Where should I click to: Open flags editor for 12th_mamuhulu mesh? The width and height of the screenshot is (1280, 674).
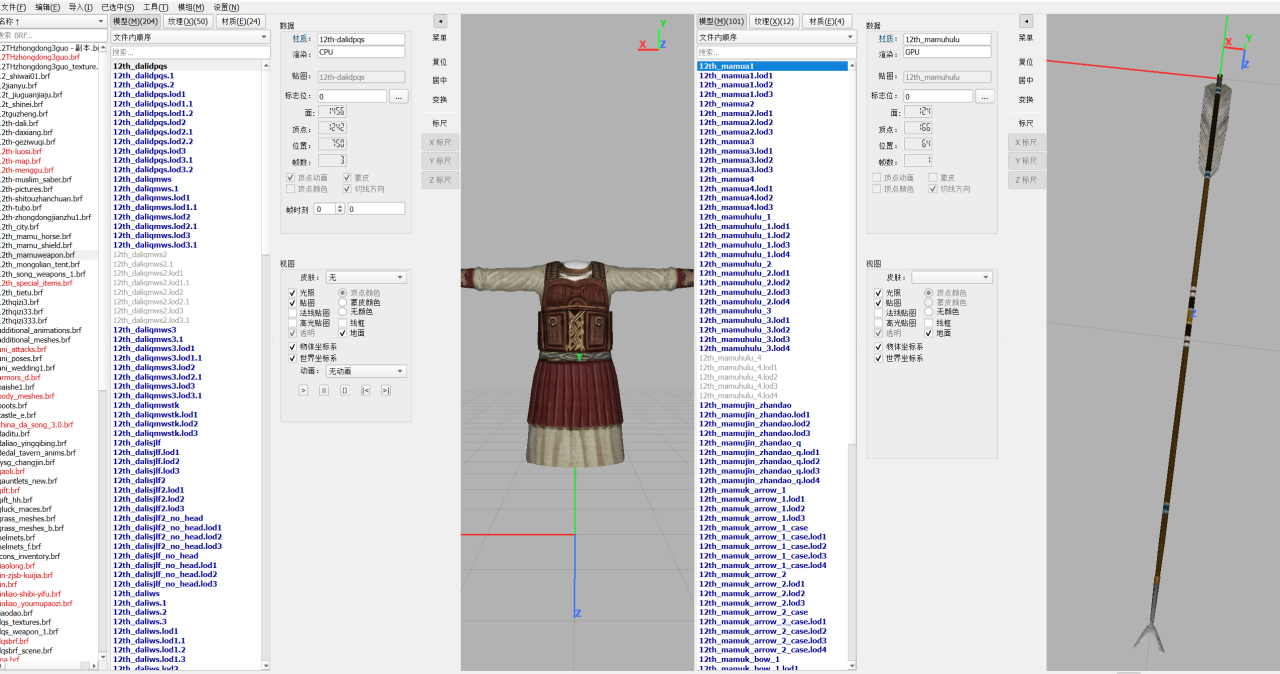pos(984,97)
